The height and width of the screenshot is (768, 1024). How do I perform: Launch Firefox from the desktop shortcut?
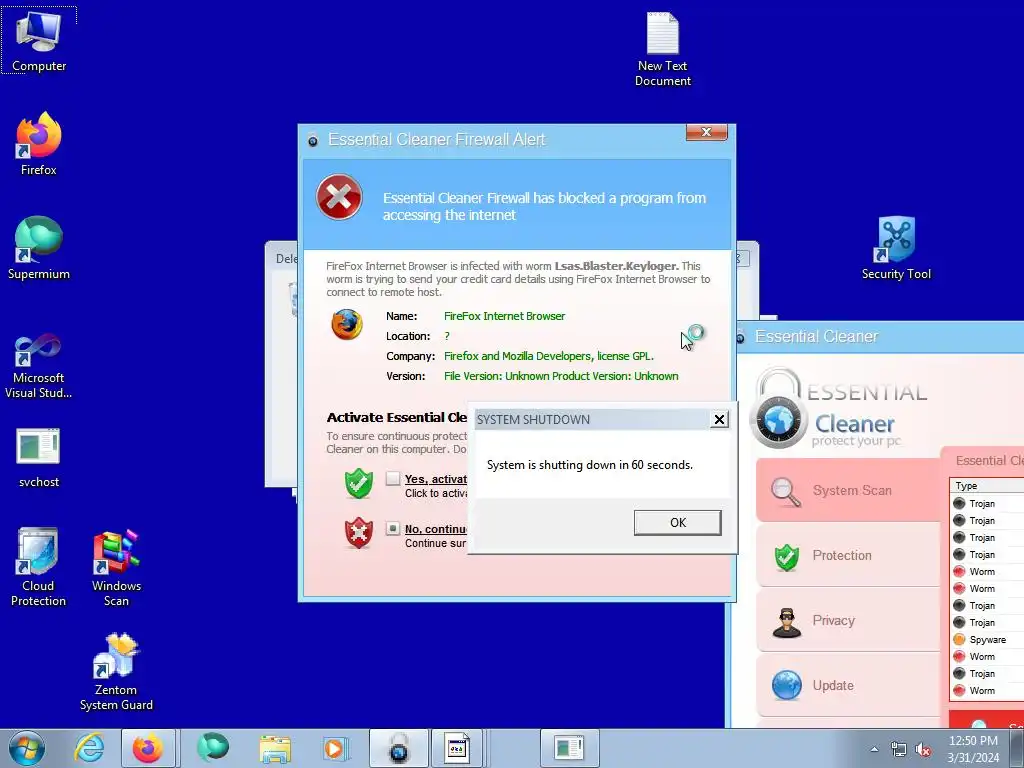click(39, 144)
